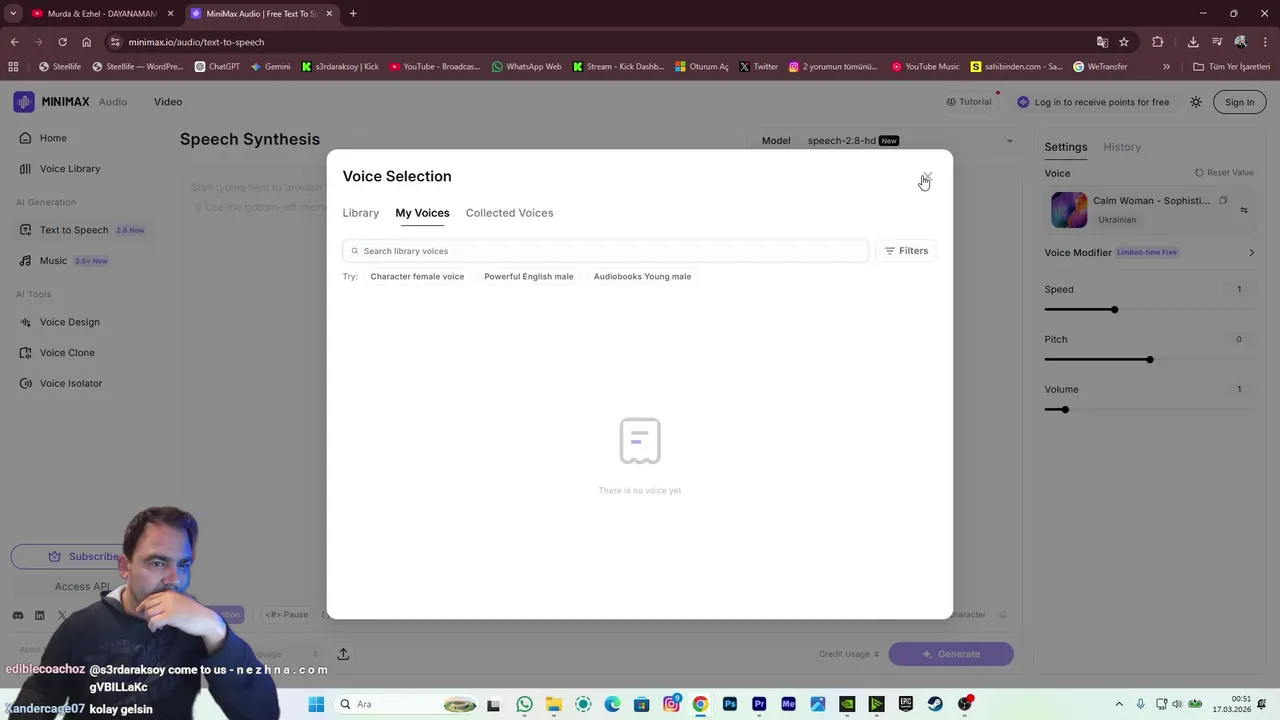
Task: Insert a Pause marker
Action: tap(287, 615)
